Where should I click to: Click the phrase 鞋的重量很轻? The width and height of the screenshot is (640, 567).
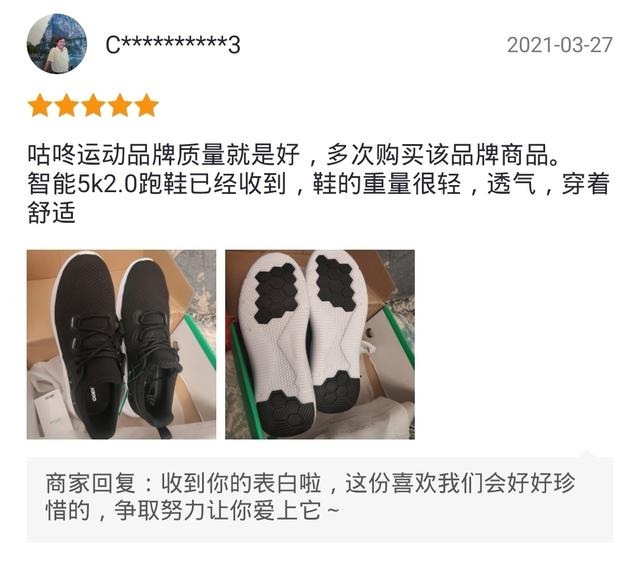click(x=387, y=184)
